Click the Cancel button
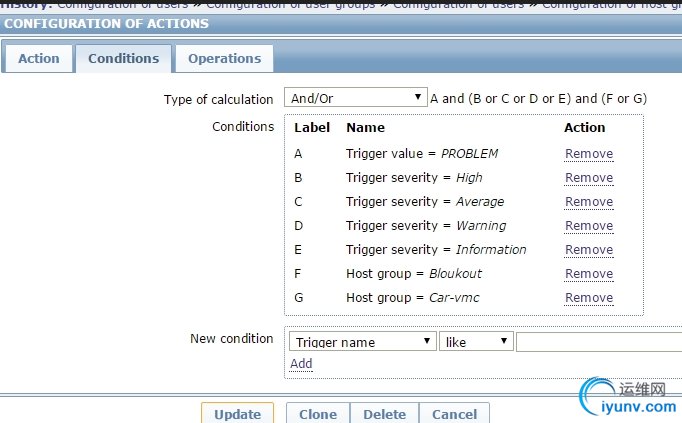Viewport: 682px width, 423px height. (x=455, y=413)
